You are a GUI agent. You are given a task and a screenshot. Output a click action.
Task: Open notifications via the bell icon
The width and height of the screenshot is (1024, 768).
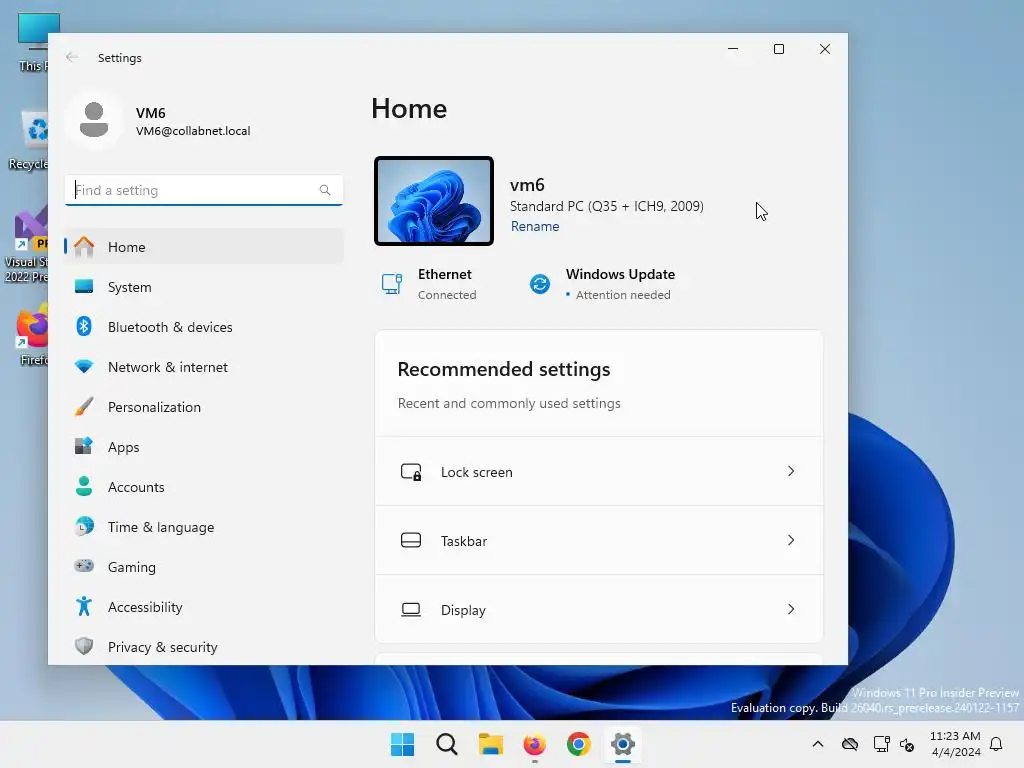[x=997, y=744]
